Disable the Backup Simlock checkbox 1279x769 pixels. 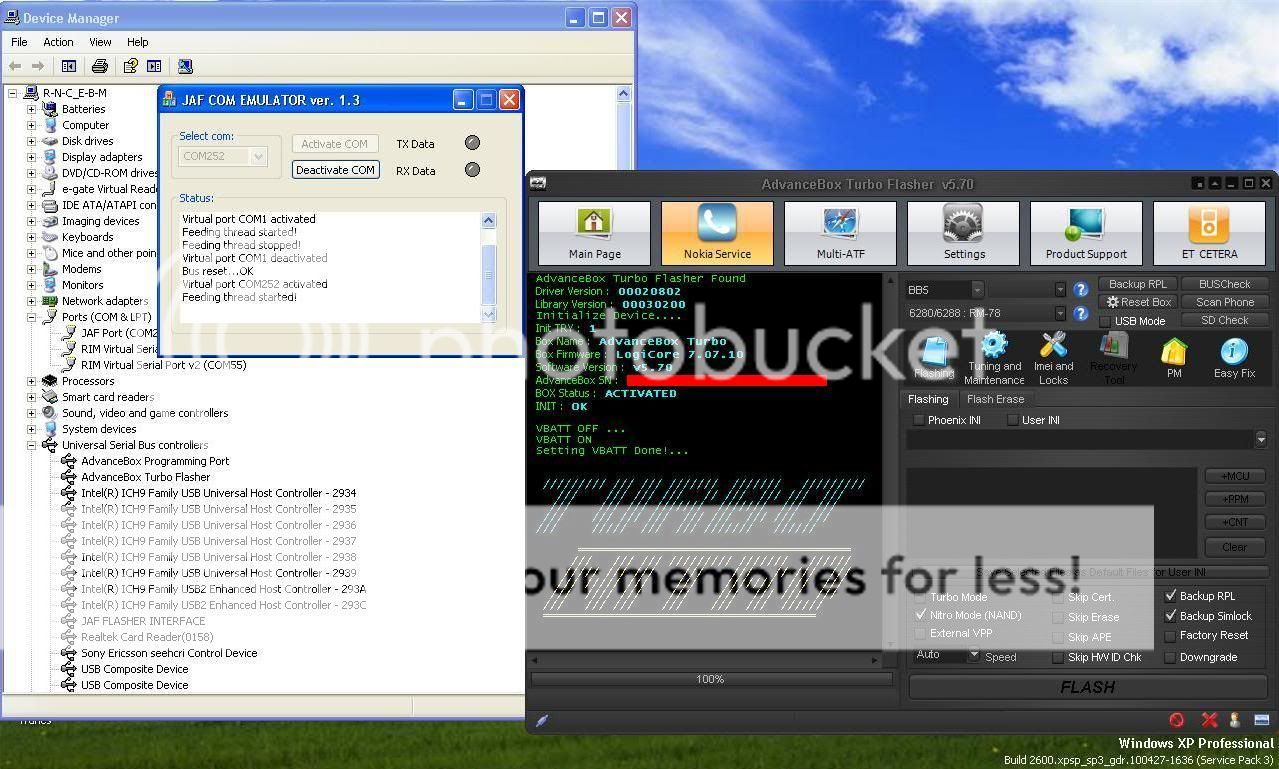[x=1170, y=616]
